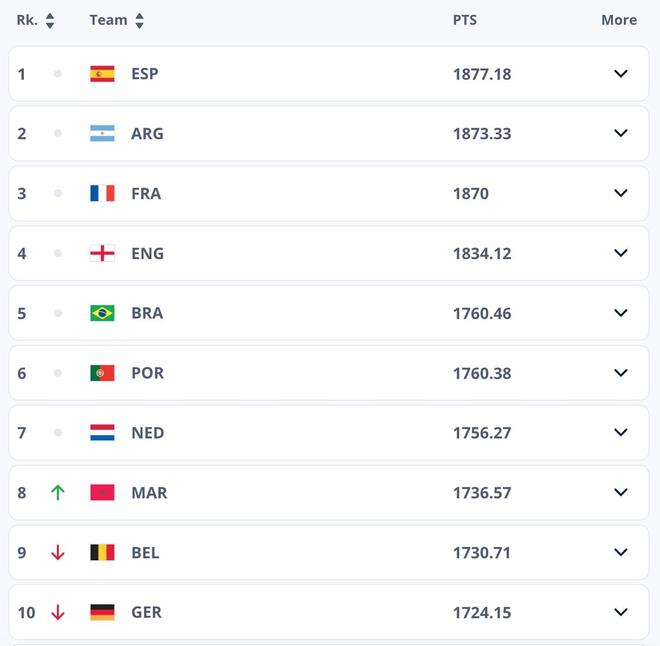Image resolution: width=660 pixels, height=646 pixels.
Task: Expand the ARG row chevron
Action: 621,134
